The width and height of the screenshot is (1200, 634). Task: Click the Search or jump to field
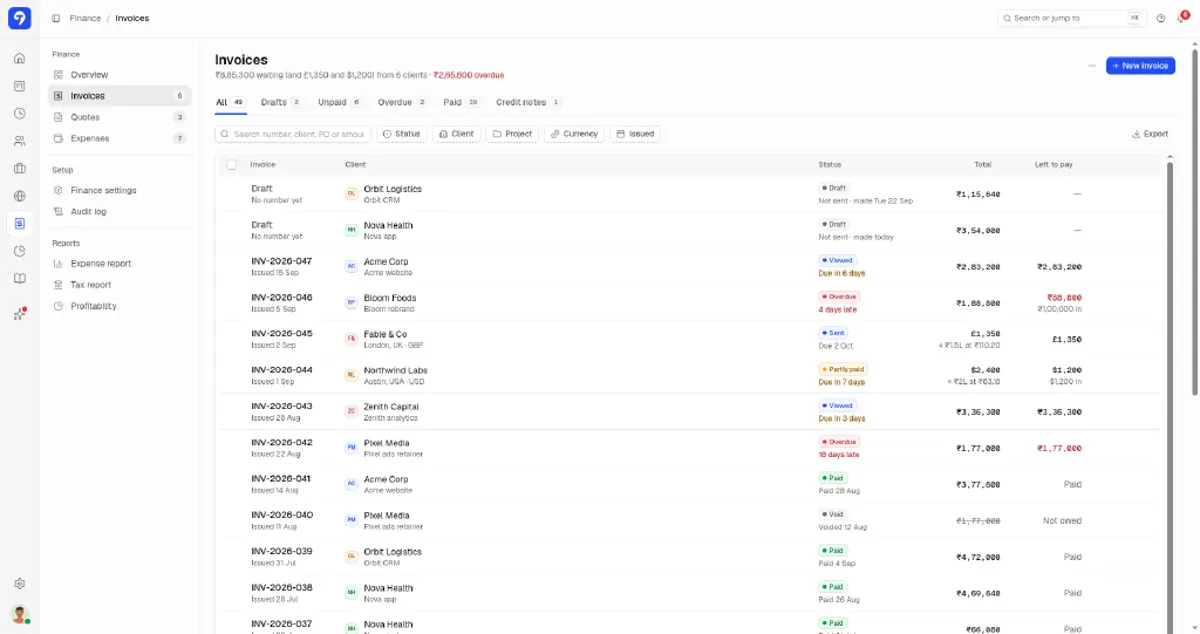(x=1072, y=18)
